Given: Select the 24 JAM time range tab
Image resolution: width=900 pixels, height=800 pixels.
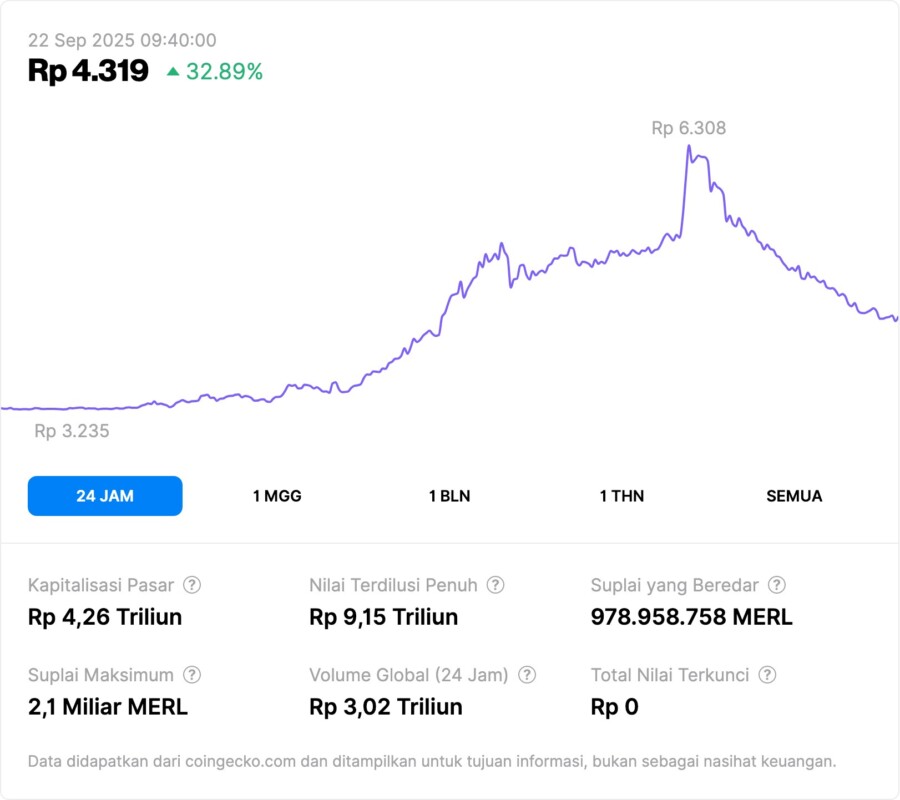Looking at the screenshot, I should point(105,496).
